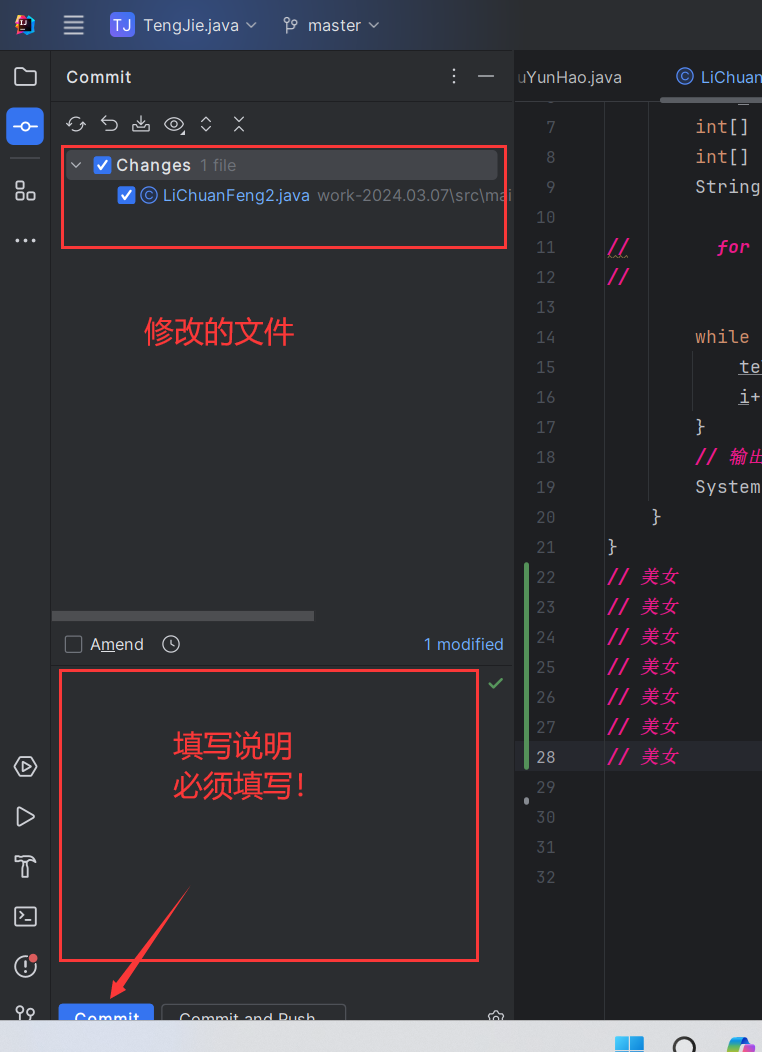Image resolution: width=762 pixels, height=1052 pixels.
Task: Click the green change marker beside line 25
Action: point(526,667)
